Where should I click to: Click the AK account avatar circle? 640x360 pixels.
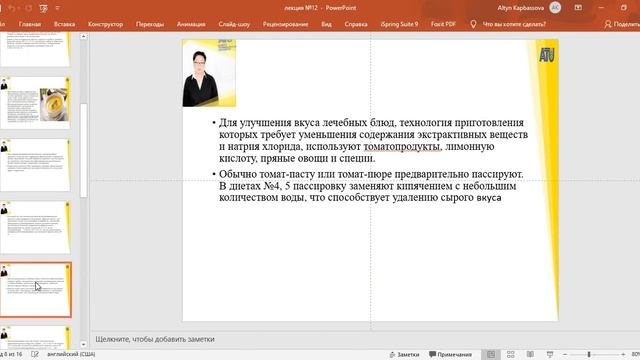(555, 8)
